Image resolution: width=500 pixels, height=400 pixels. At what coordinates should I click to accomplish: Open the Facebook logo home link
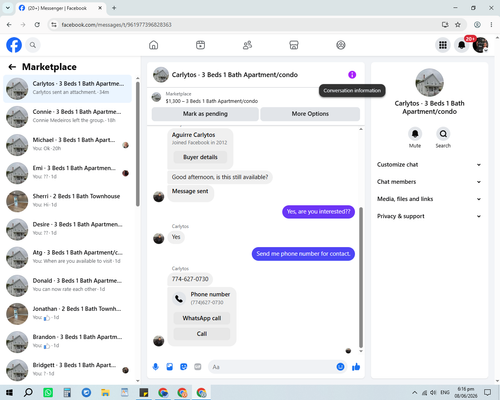[14, 45]
